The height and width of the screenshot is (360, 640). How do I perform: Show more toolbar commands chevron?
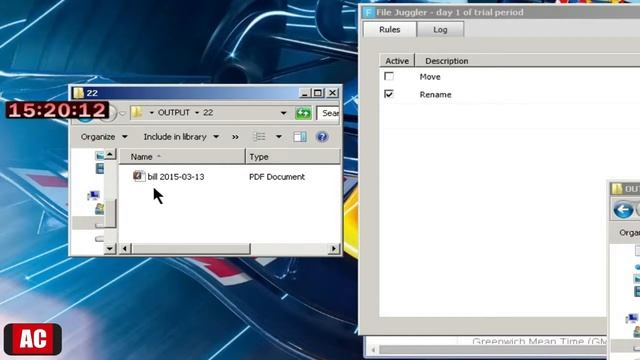pos(235,137)
